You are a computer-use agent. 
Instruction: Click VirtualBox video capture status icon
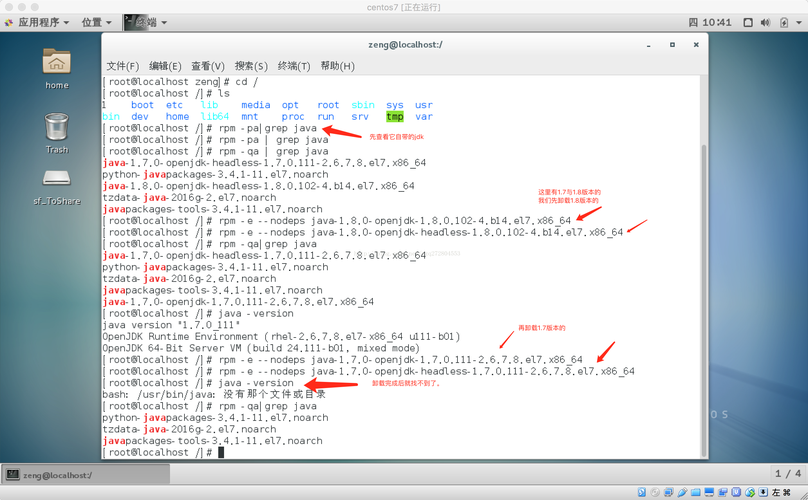coord(722,492)
